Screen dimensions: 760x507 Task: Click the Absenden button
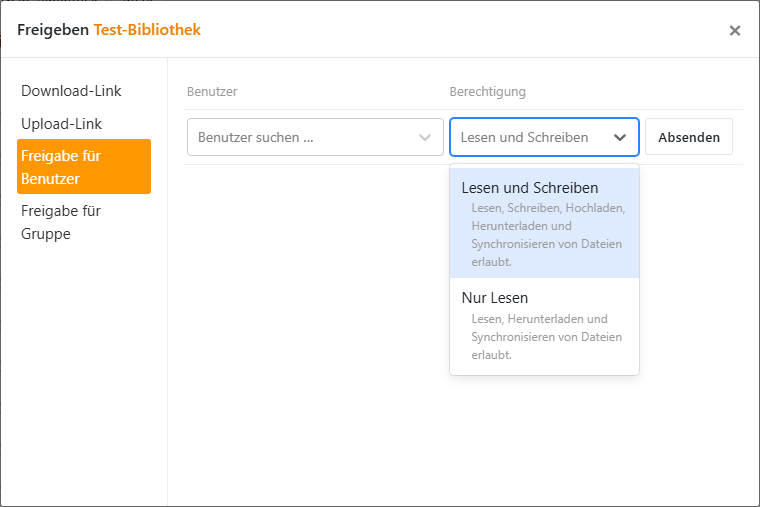689,137
